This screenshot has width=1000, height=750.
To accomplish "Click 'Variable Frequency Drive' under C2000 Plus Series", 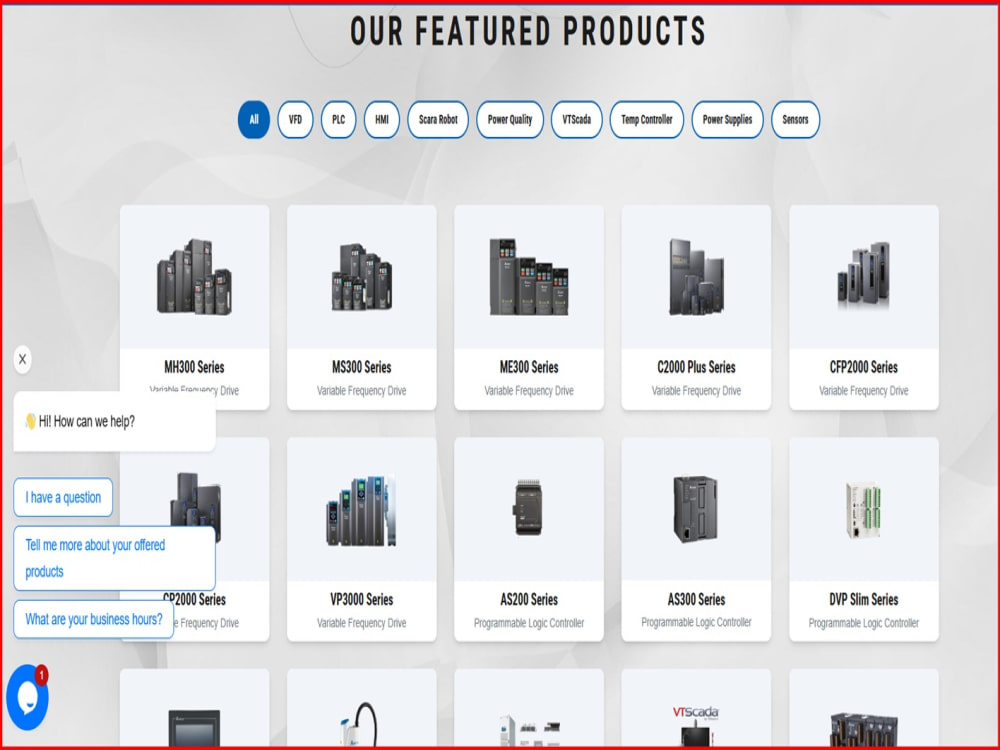I will pos(696,391).
